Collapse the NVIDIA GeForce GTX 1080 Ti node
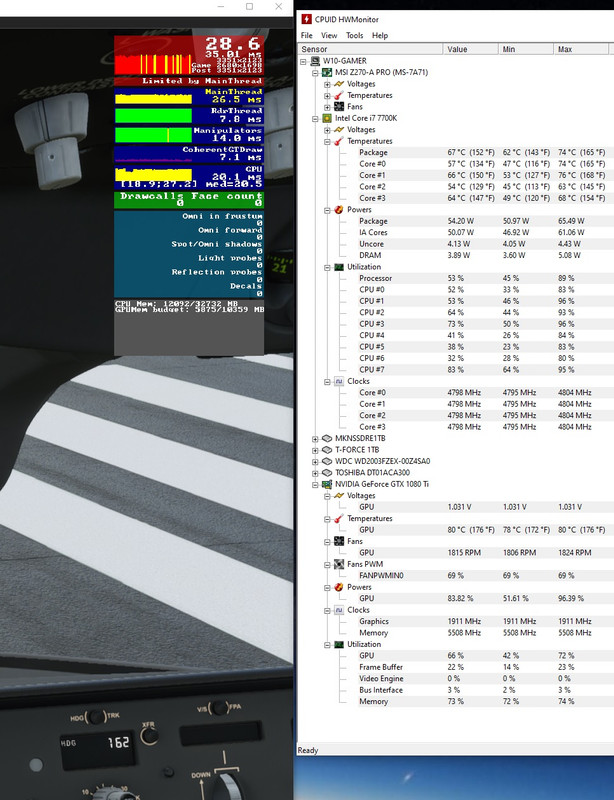 pyautogui.click(x=315, y=484)
